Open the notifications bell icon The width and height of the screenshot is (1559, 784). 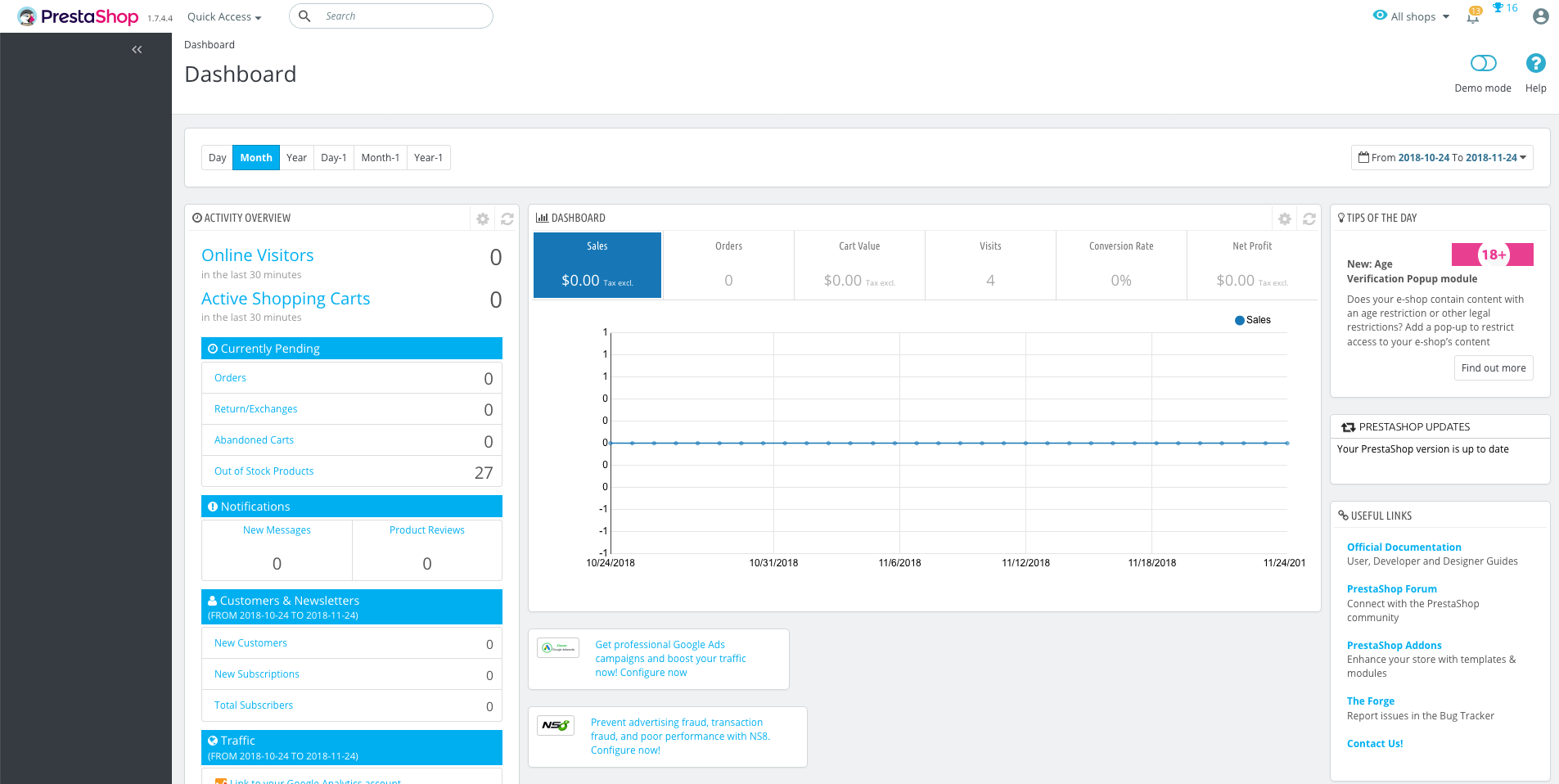click(x=1473, y=16)
